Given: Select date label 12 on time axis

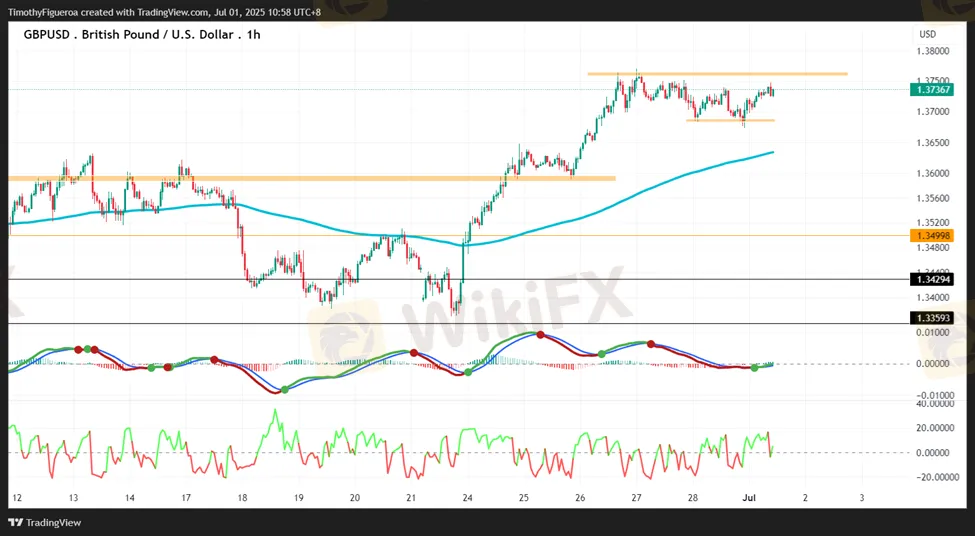Looking at the screenshot, I should pyautogui.click(x=17, y=498).
